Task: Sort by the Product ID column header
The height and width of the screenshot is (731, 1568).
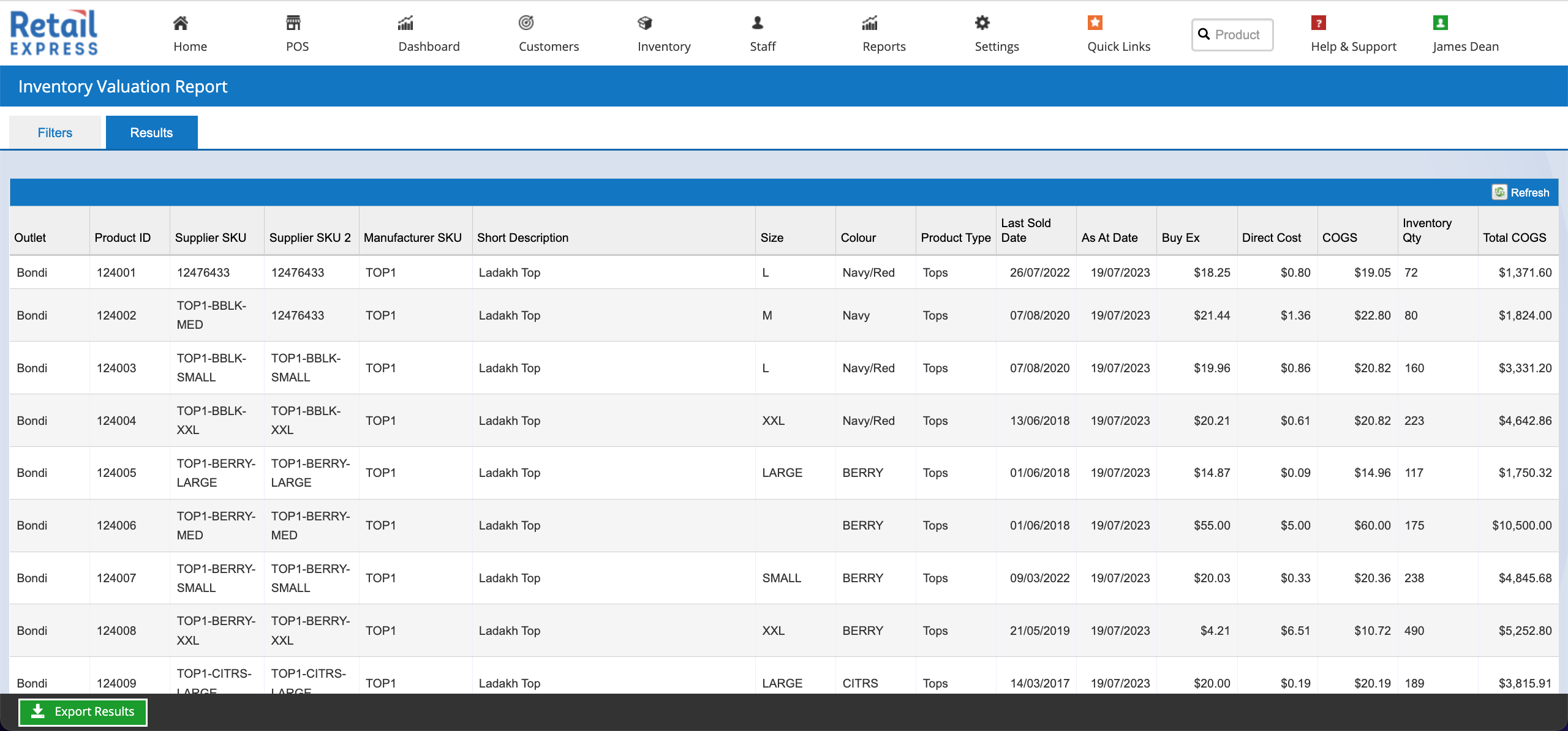Action: point(123,238)
